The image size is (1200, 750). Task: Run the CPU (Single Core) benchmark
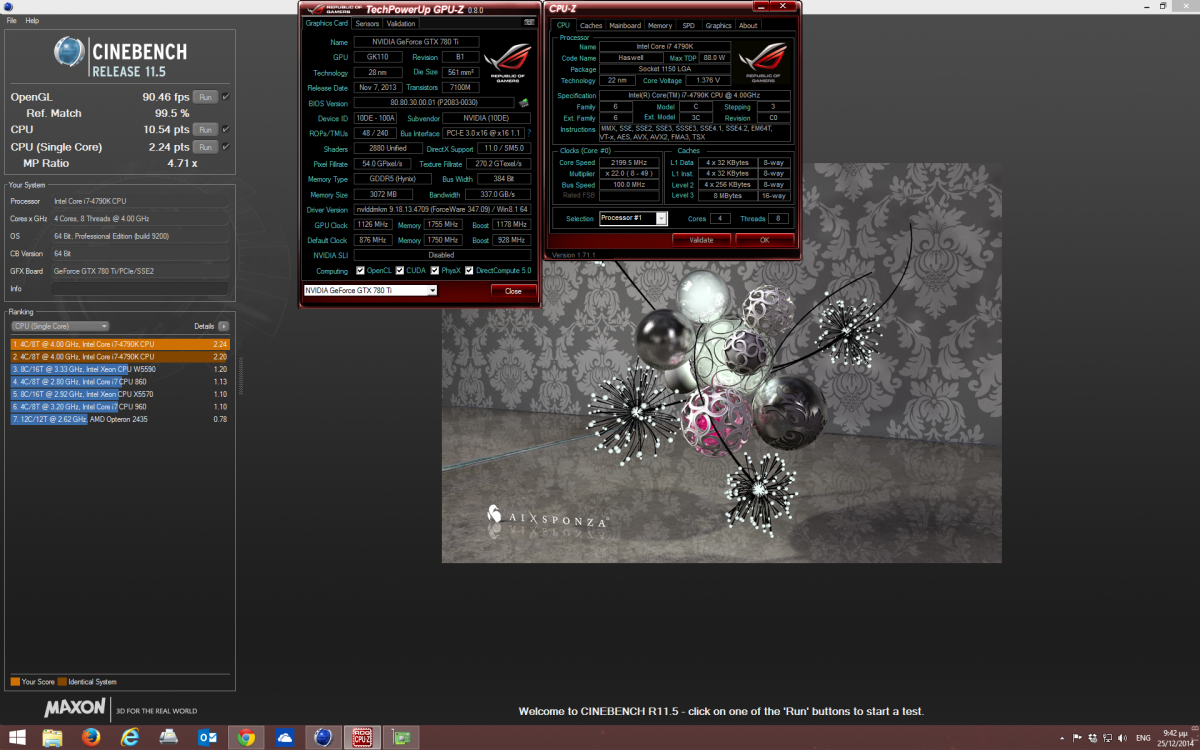pos(205,147)
